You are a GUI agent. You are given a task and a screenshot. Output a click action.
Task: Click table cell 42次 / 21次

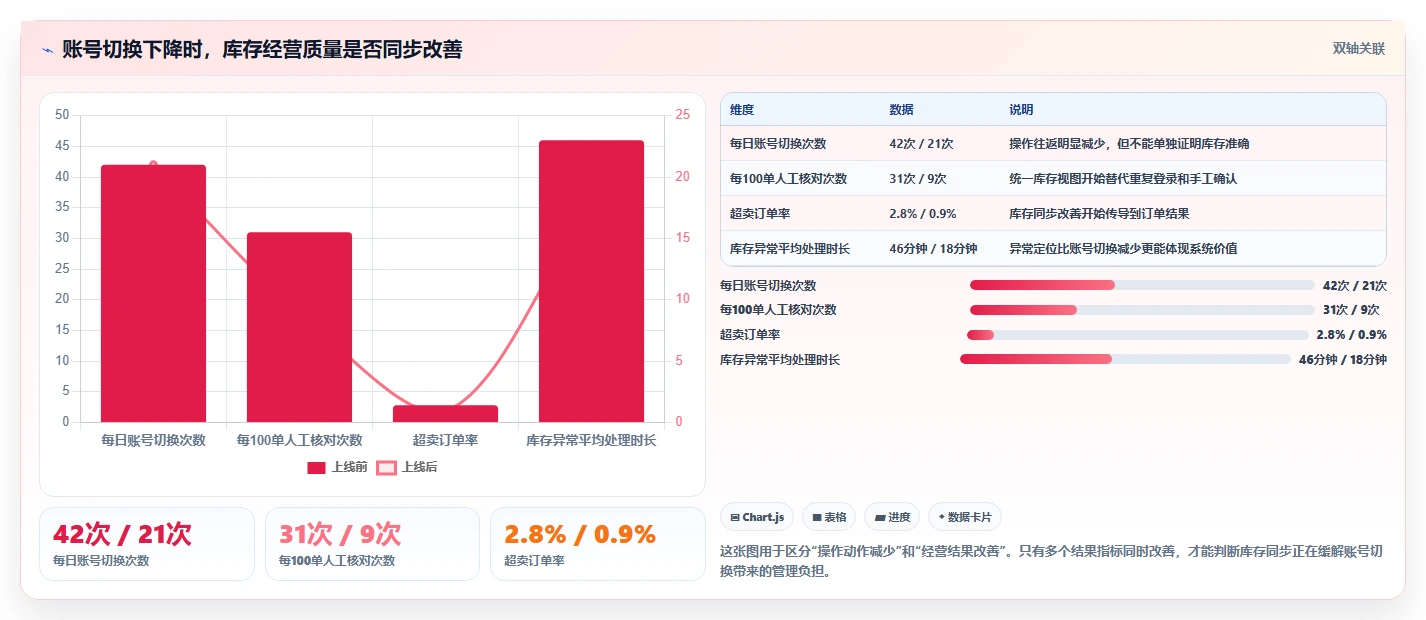click(x=921, y=143)
